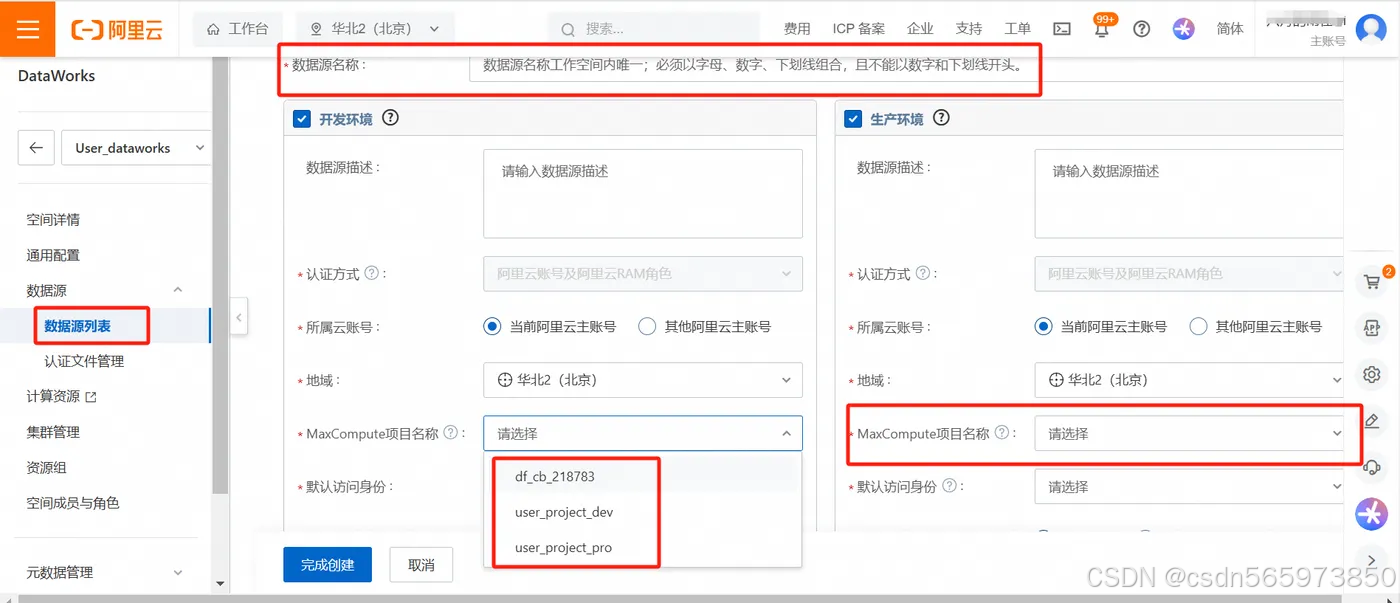The height and width of the screenshot is (603, 1400).
Task: Choose df_cb_218783 from the project list
Action: (643, 476)
